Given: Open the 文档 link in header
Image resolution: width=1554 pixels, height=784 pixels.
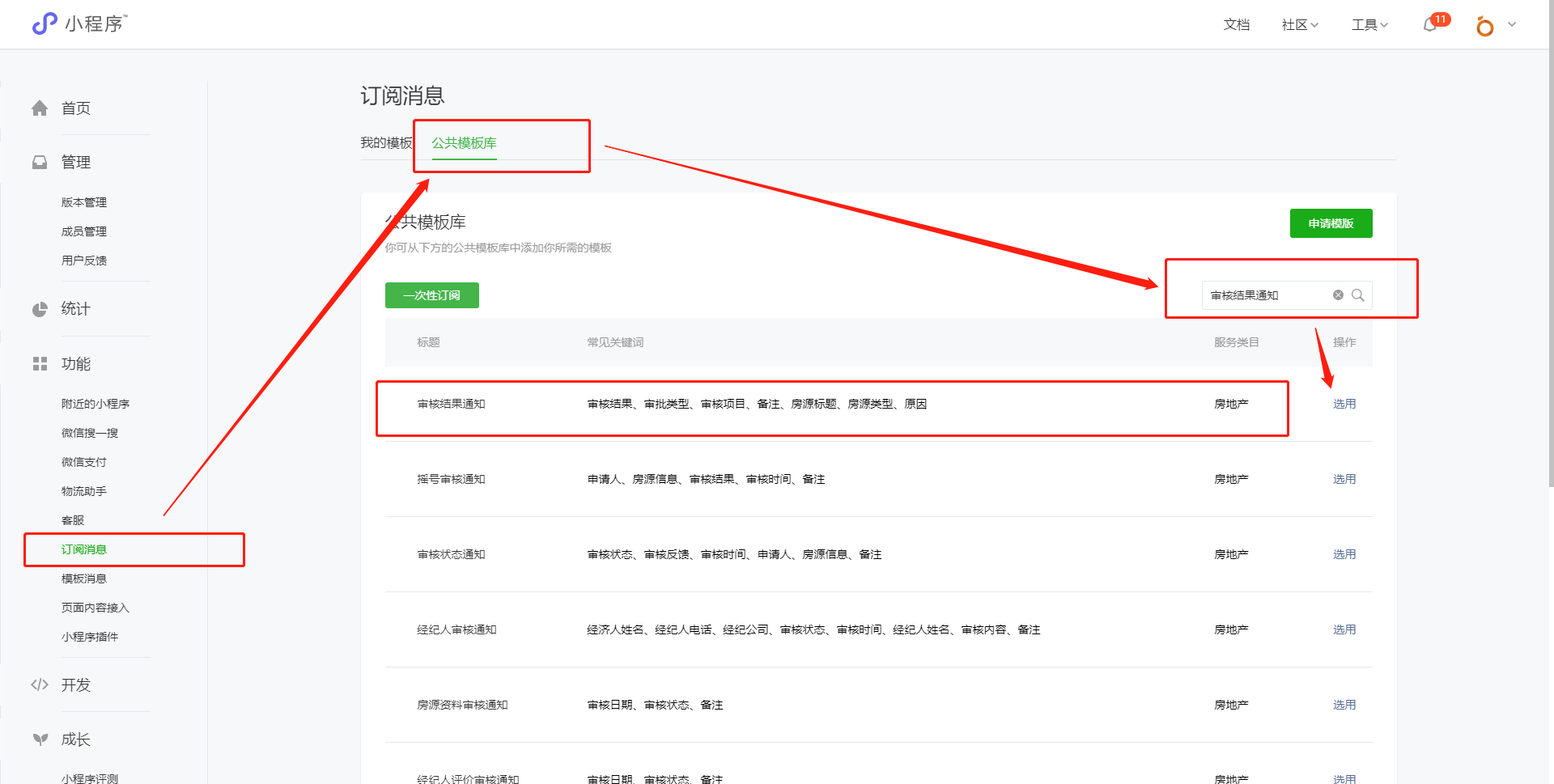Looking at the screenshot, I should (x=1237, y=25).
